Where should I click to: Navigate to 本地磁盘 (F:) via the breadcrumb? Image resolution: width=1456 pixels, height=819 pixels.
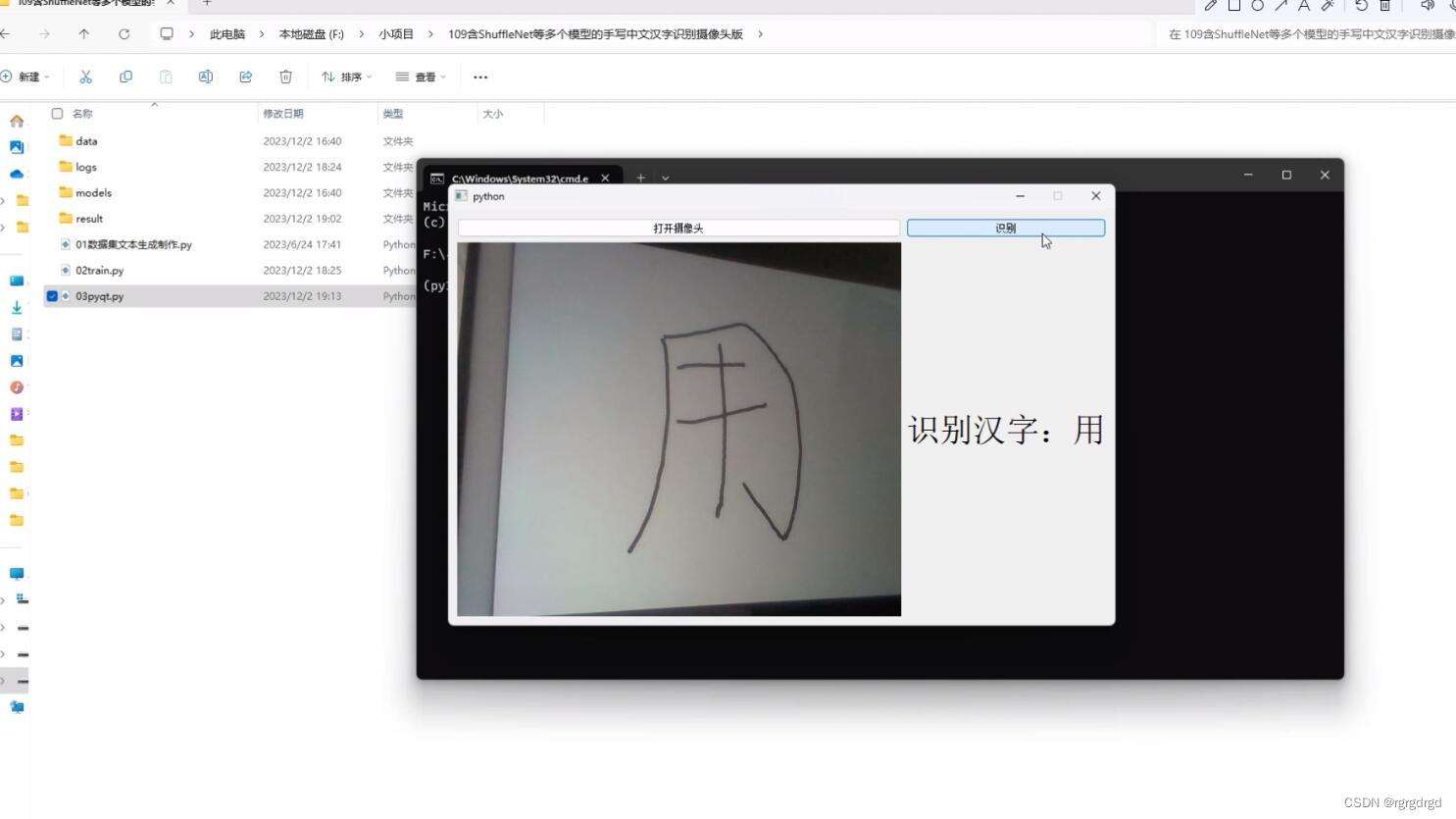coord(311,33)
